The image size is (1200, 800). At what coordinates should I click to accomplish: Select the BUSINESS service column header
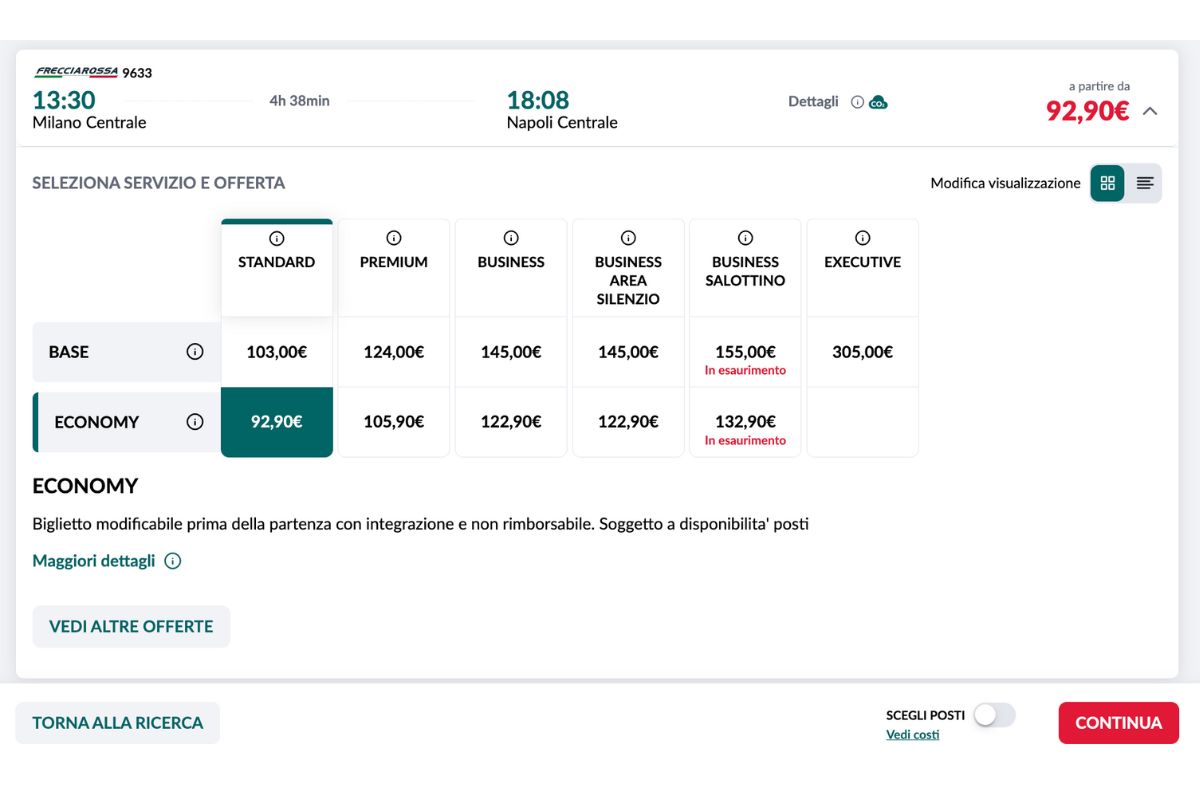pos(511,262)
